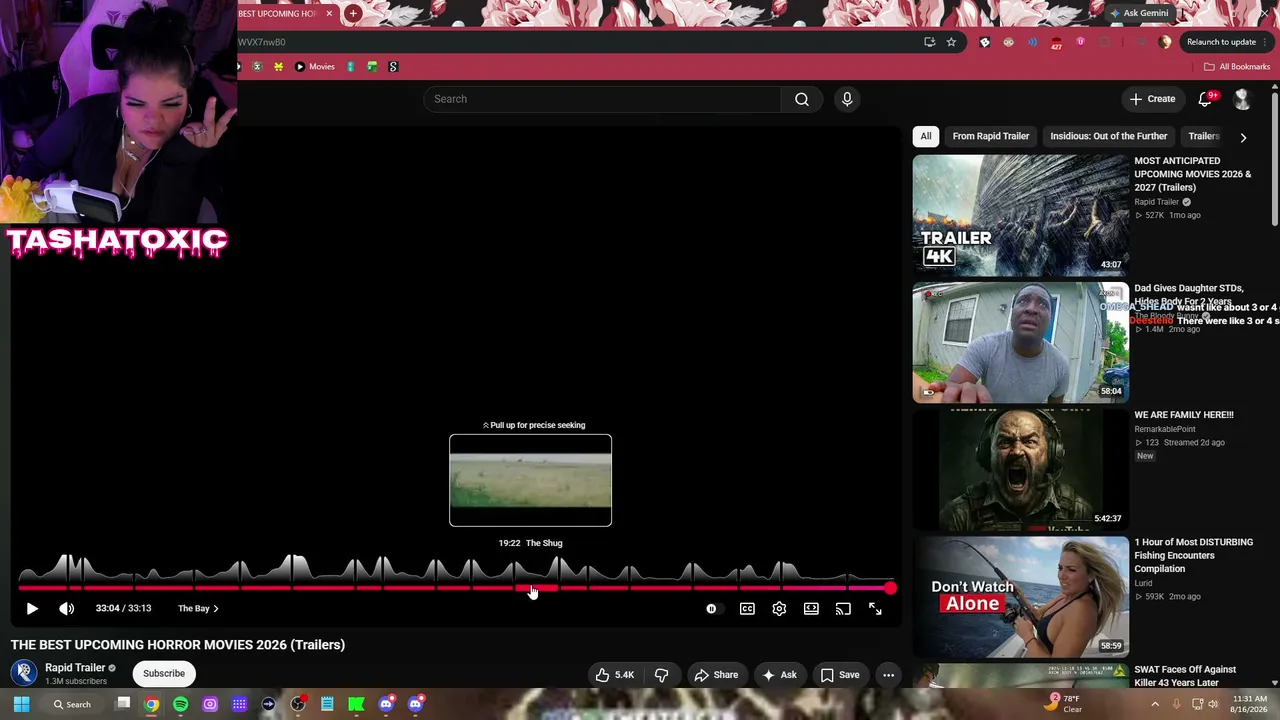This screenshot has width=1280, height=720.
Task: Click the extension icon with 427 badge
Action: click(1056, 43)
